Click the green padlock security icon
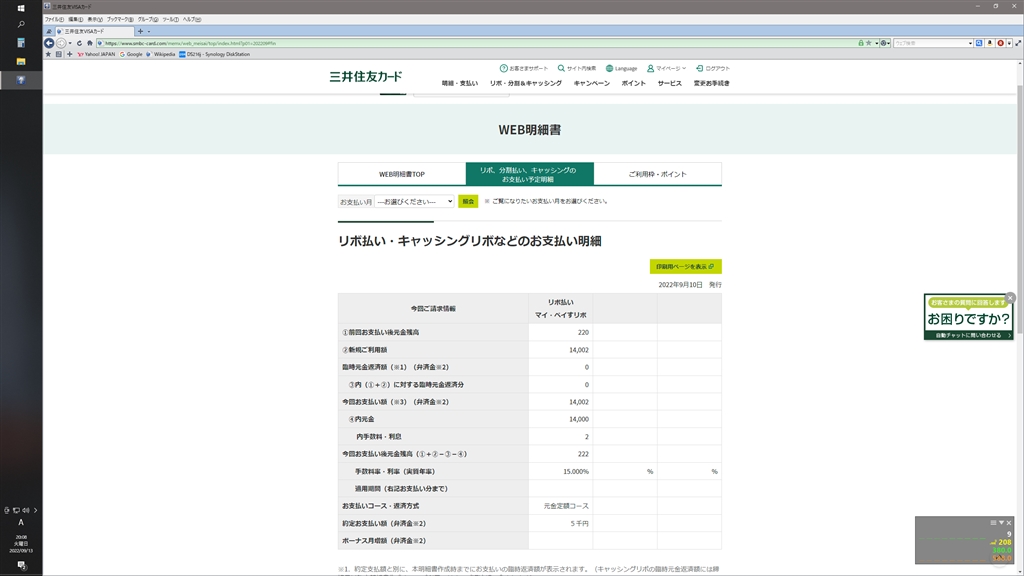The width and height of the screenshot is (1024, 576). tap(861, 43)
